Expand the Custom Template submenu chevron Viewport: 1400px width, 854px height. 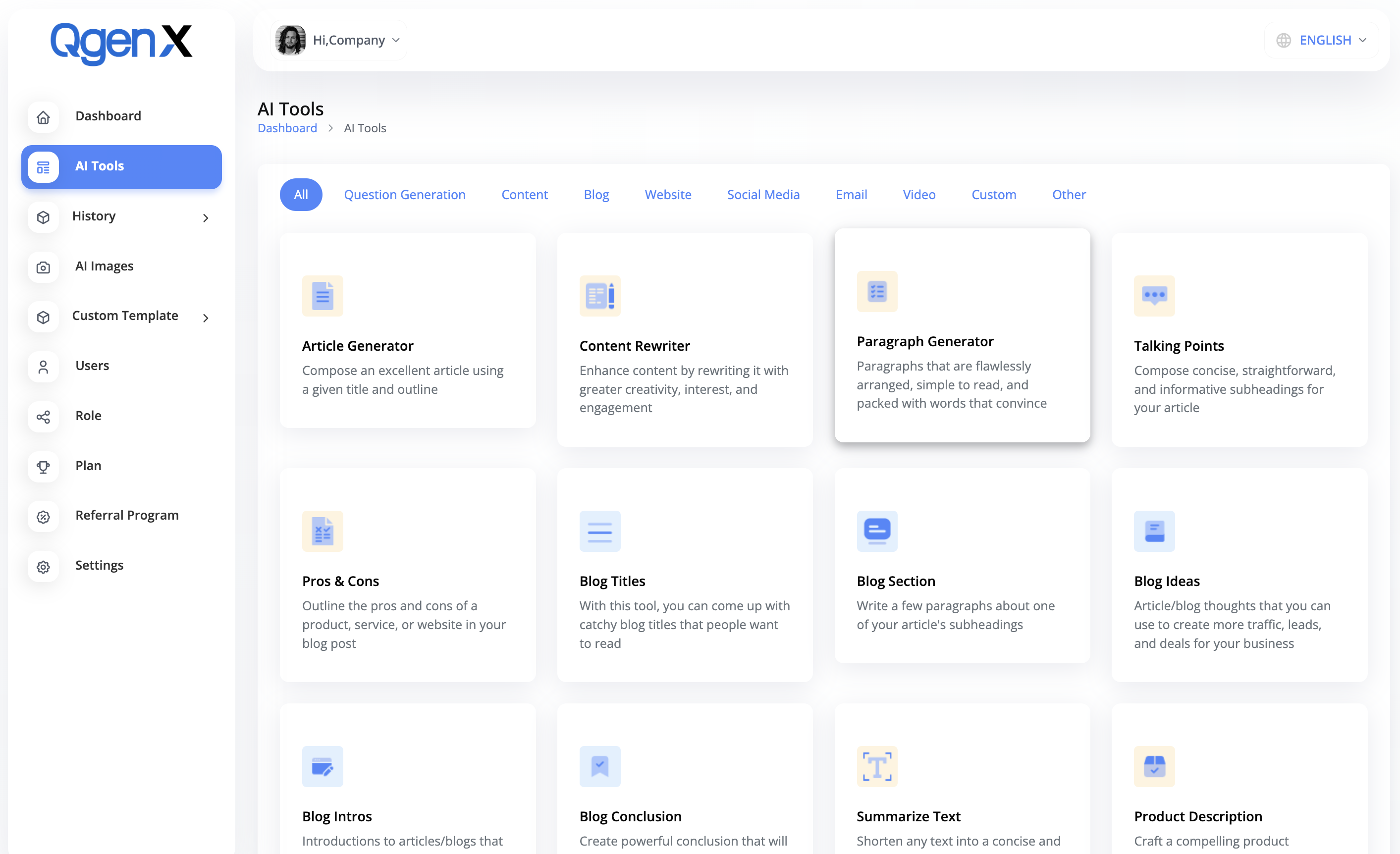[206, 317]
